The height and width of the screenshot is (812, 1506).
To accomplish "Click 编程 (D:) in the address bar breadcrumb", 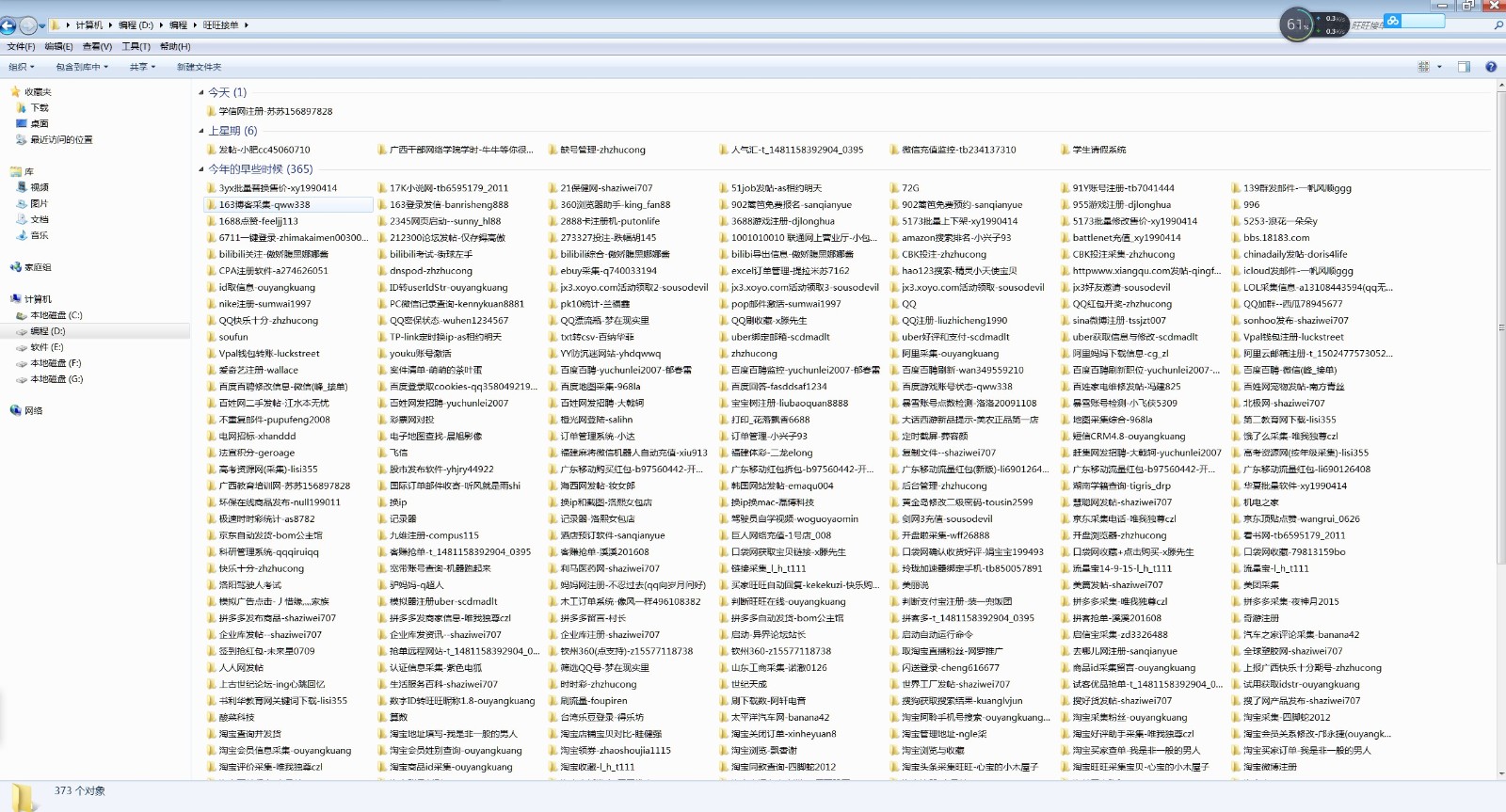I will pos(136,25).
